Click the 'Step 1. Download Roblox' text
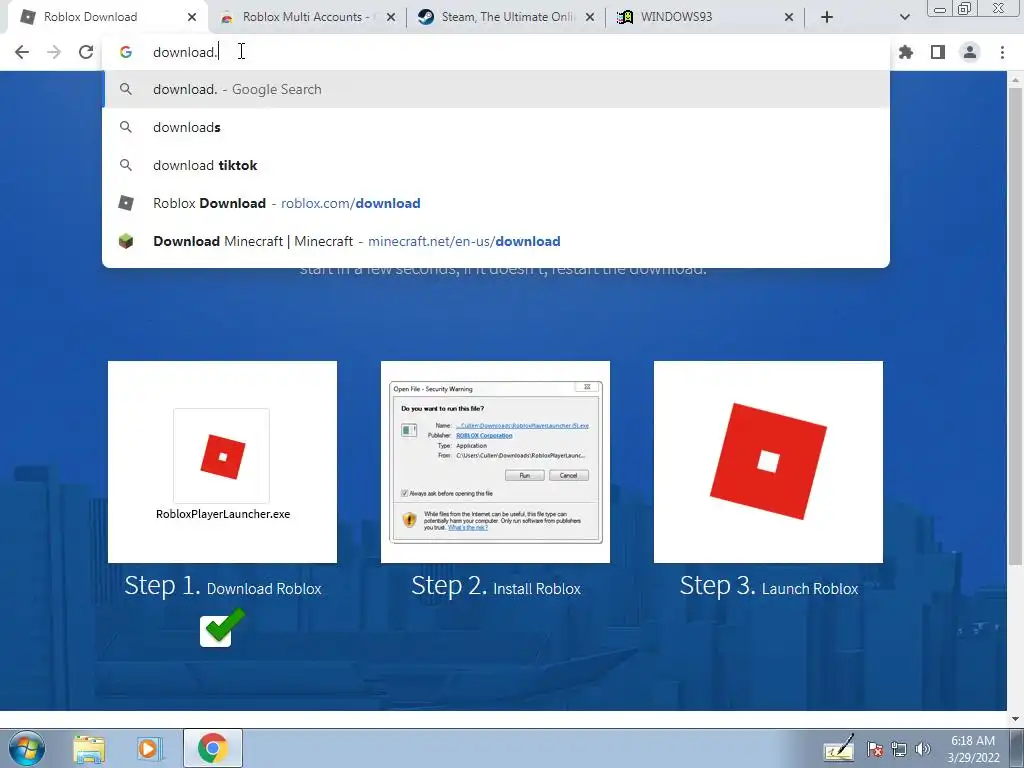Image resolution: width=1024 pixels, height=768 pixels. point(223,586)
